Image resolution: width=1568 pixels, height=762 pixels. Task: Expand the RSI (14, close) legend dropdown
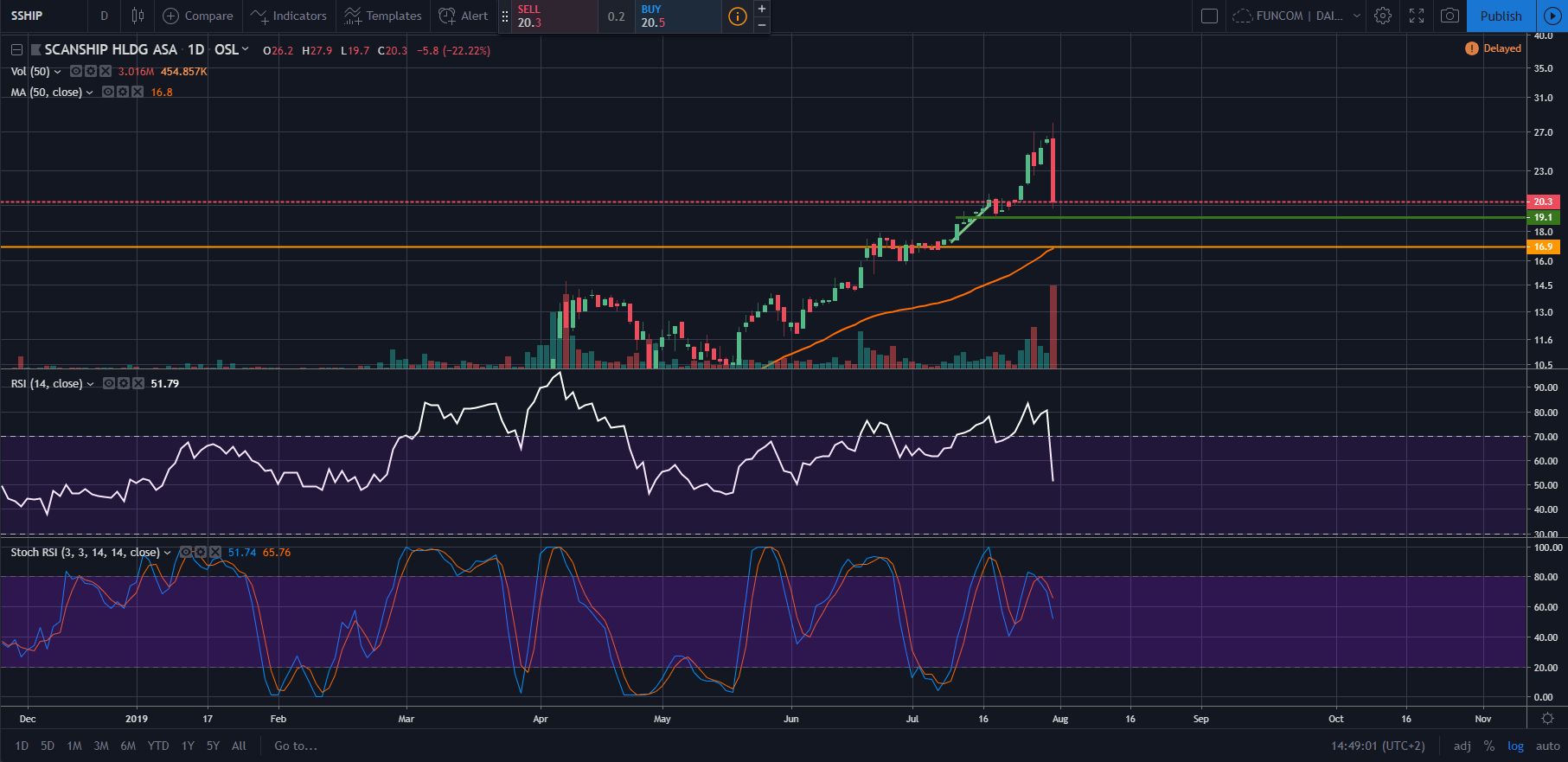click(x=91, y=384)
